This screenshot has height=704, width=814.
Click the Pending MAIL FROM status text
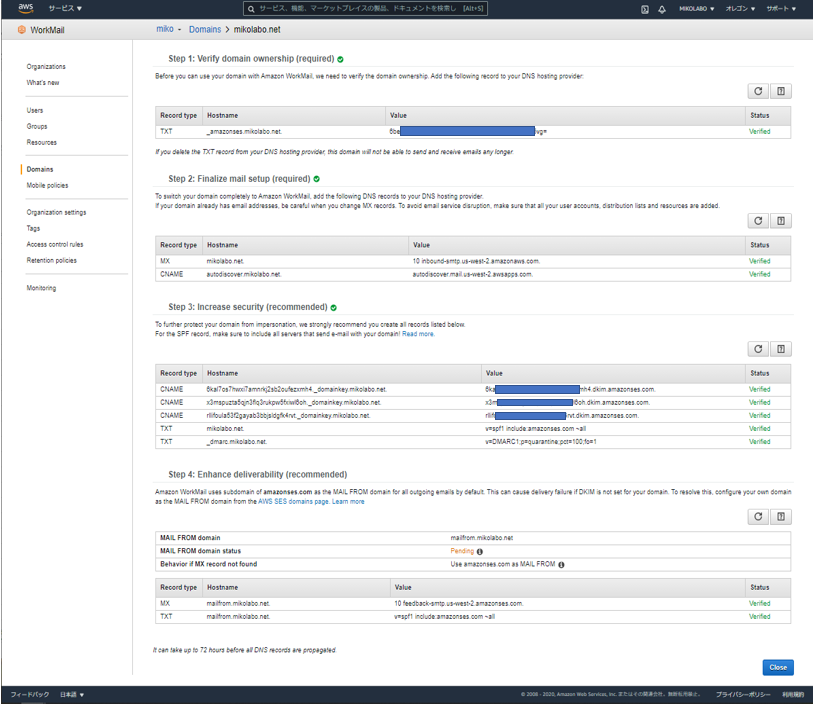pyautogui.click(x=462, y=551)
